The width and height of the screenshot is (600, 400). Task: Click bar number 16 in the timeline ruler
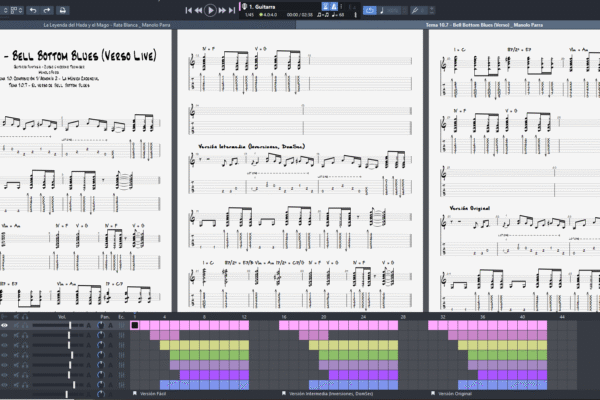284,317
